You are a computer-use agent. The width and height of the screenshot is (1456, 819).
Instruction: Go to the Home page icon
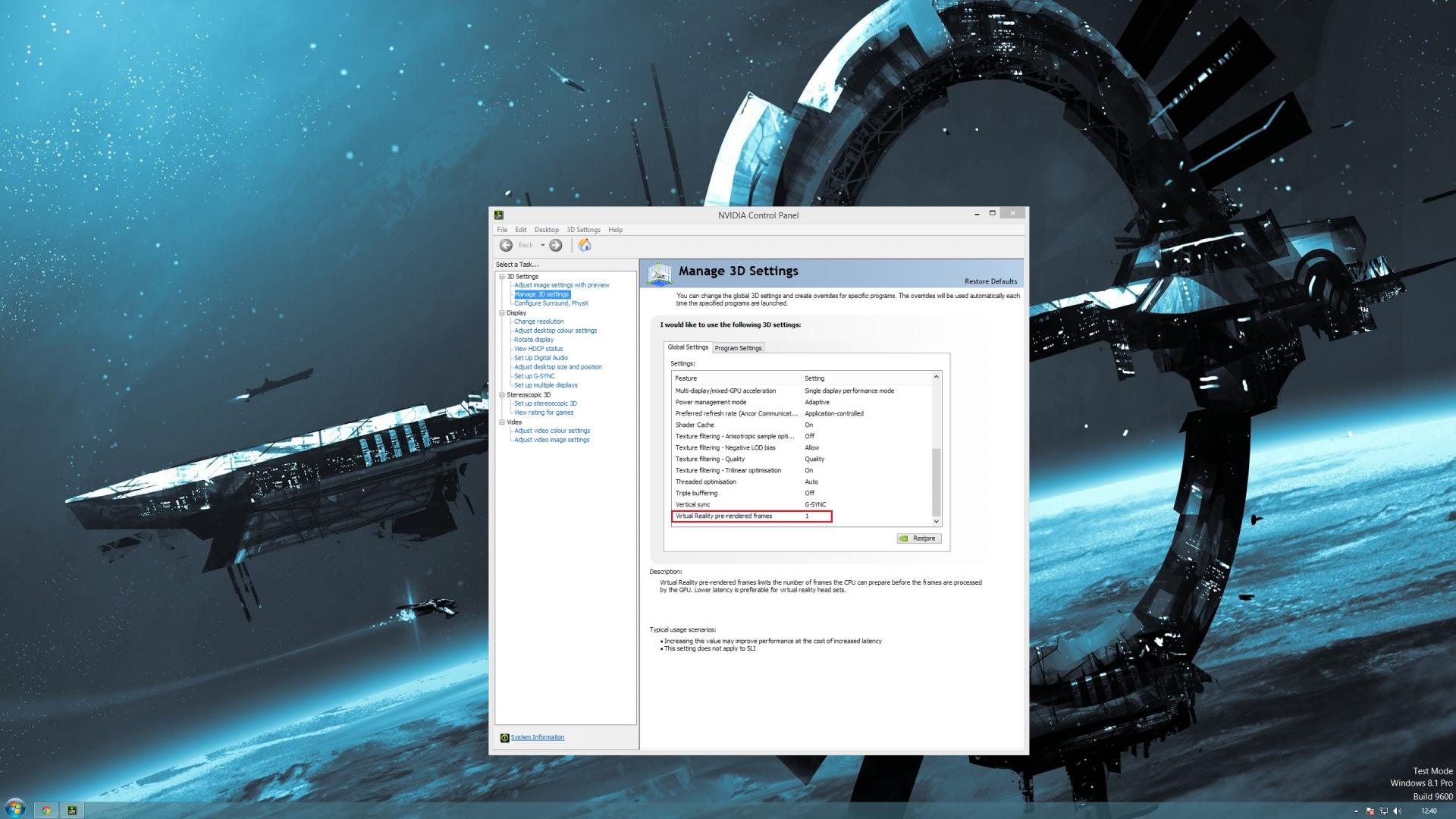click(585, 245)
